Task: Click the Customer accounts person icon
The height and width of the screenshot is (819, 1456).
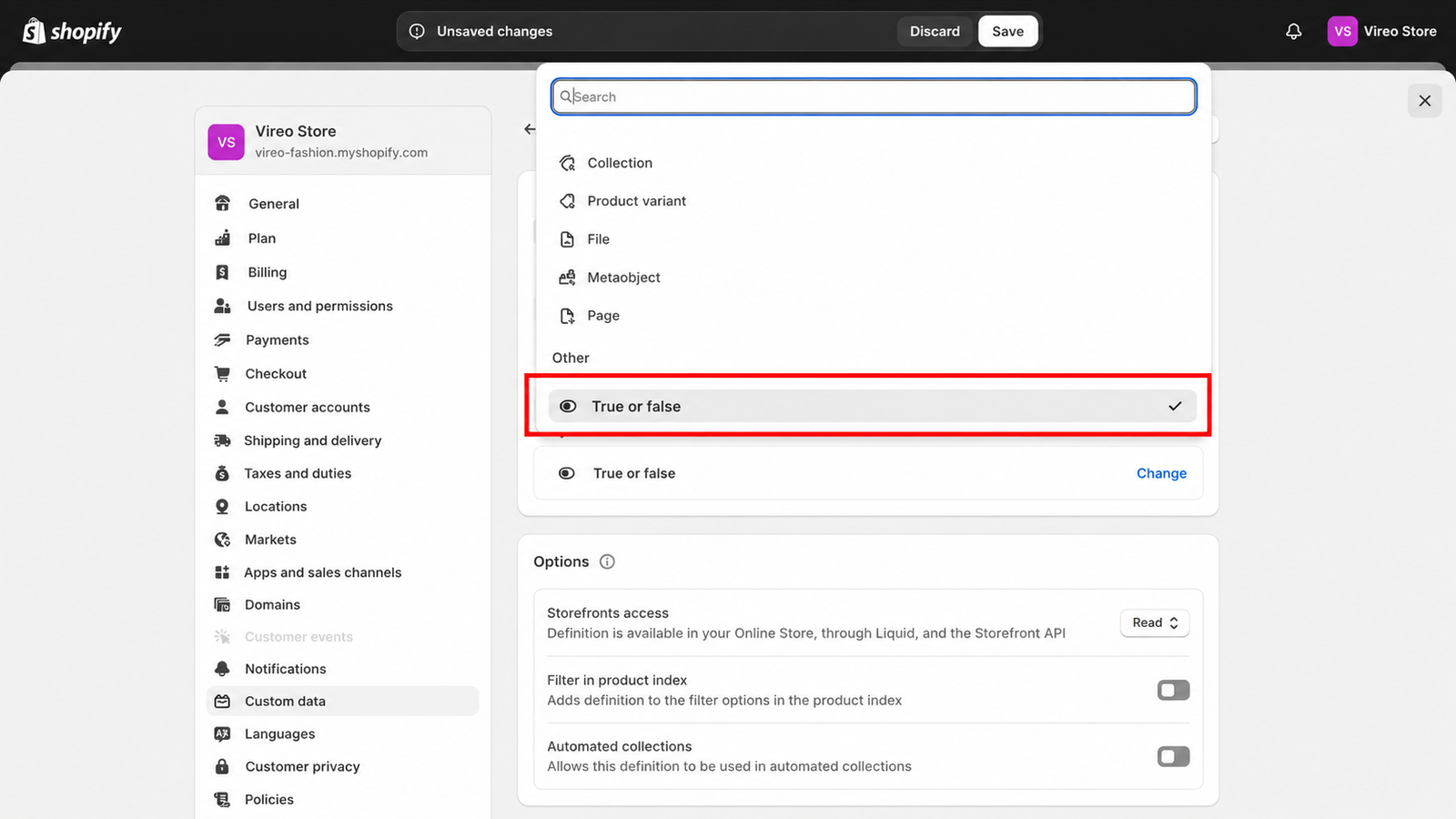Action: [222, 407]
